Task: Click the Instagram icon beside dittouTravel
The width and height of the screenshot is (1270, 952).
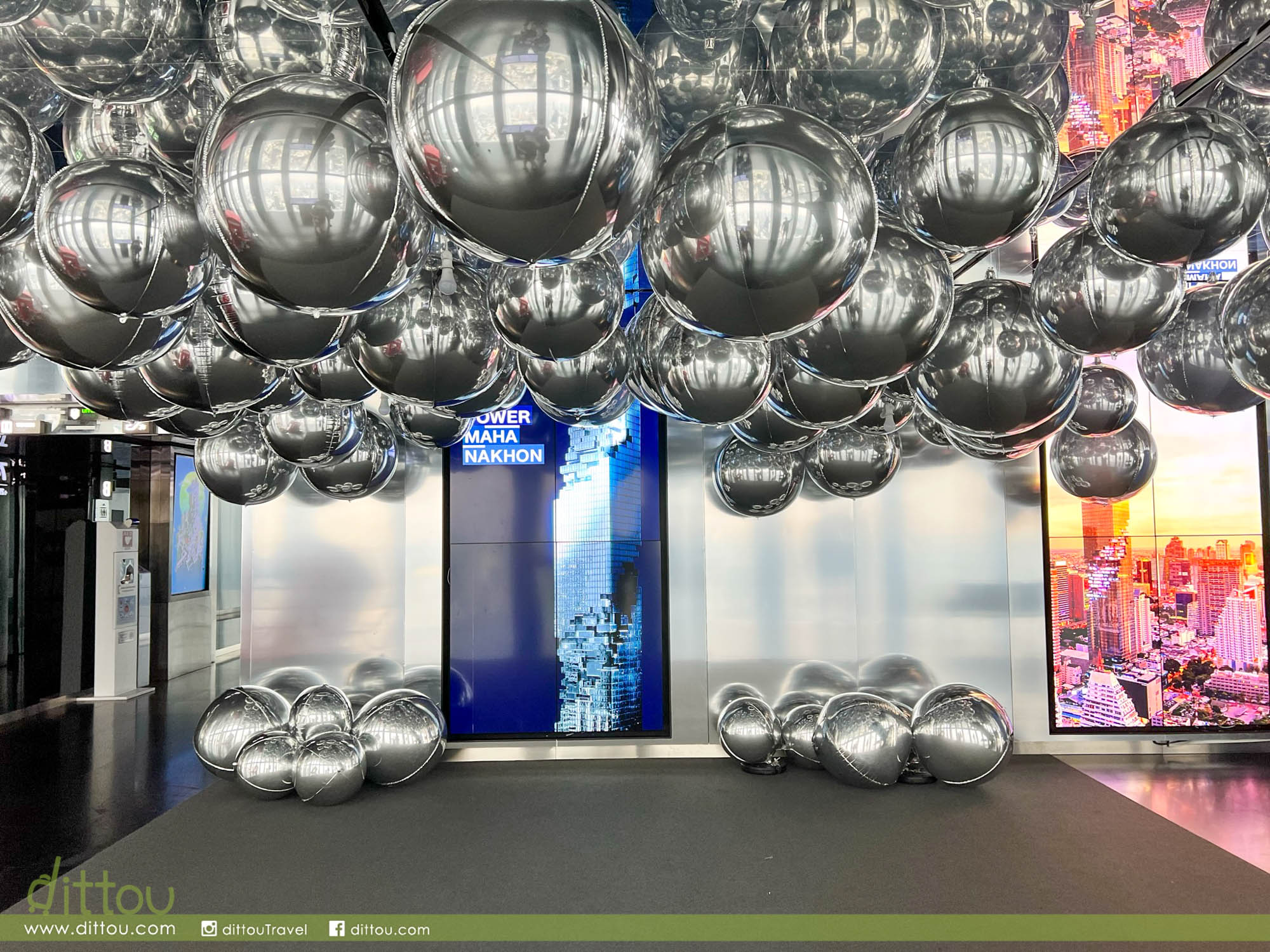Action: tap(209, 929)
